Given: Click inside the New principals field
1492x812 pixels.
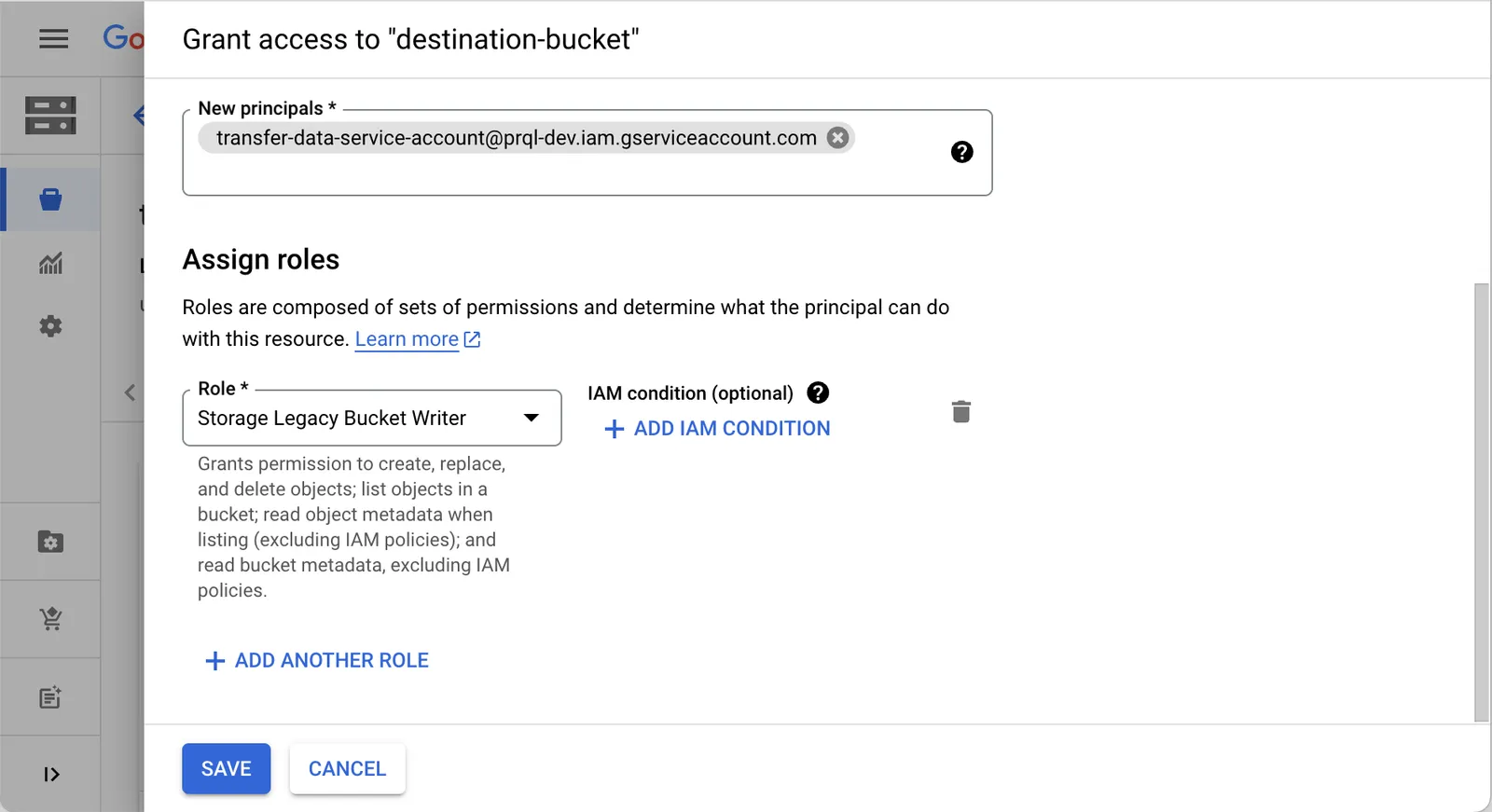Looking at the screenshot, I should coord(587,154).
